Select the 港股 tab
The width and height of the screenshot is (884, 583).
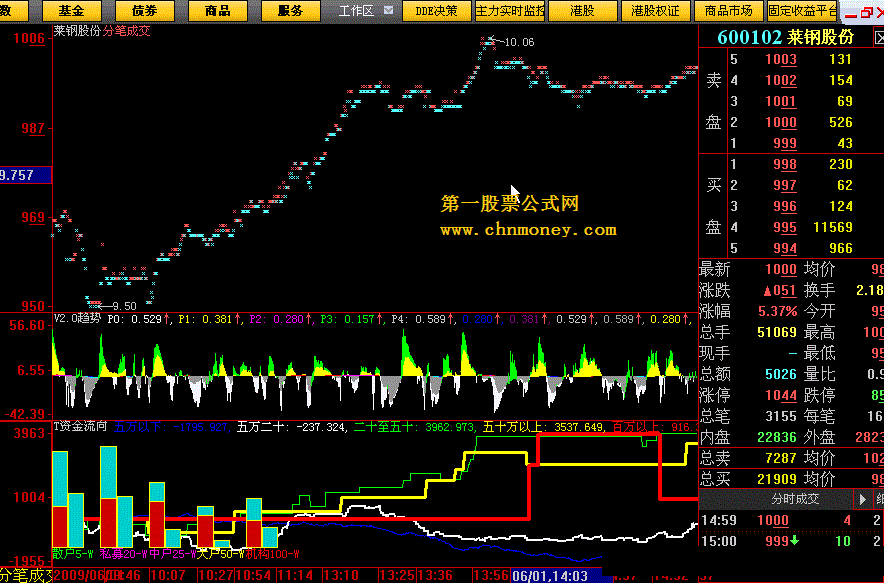pos(582,11)
